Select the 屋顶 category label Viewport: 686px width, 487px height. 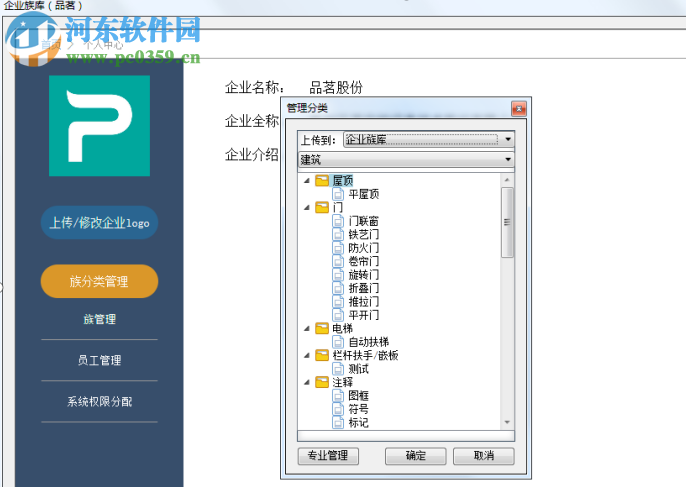(343, 181)
